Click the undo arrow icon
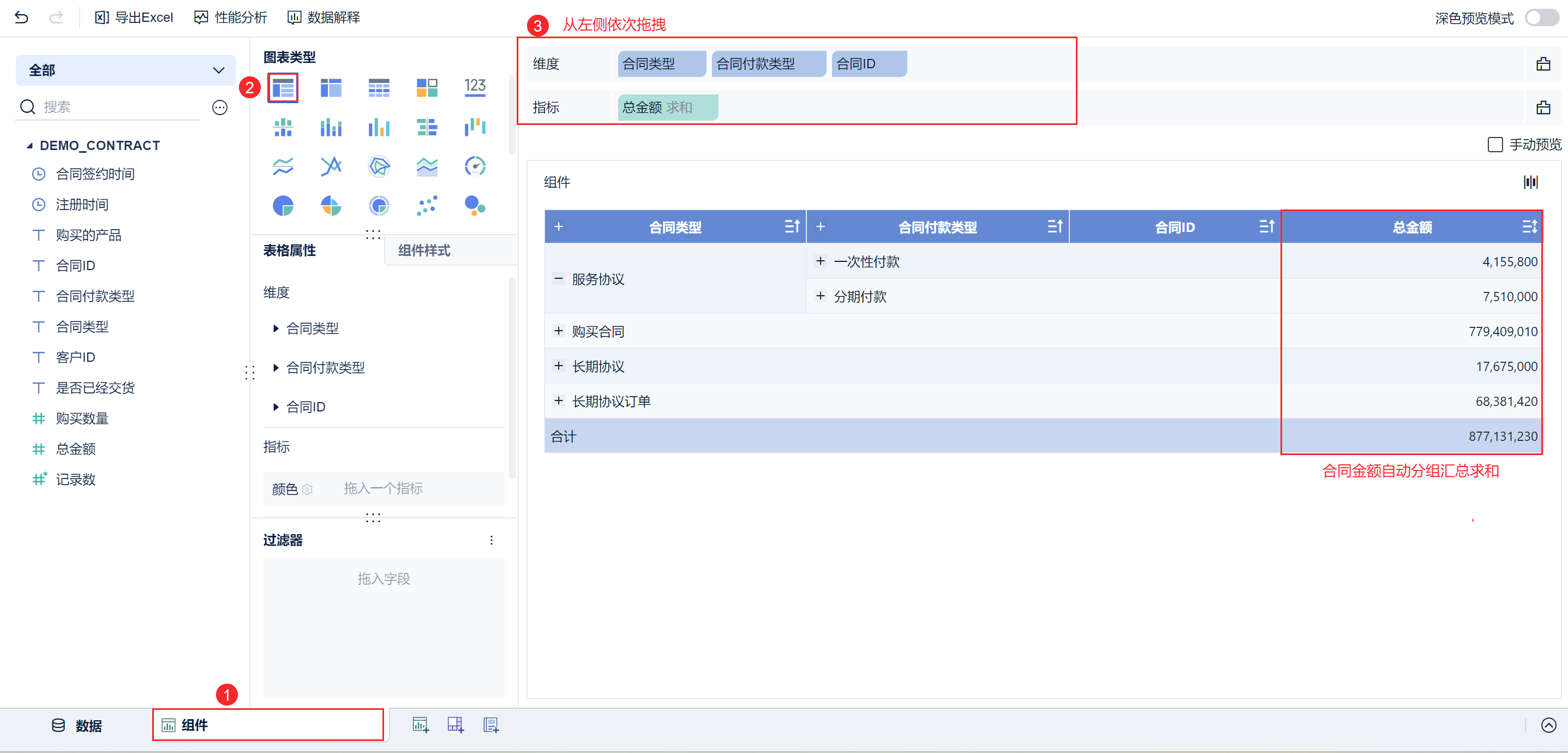 click(x=21, y=17)
